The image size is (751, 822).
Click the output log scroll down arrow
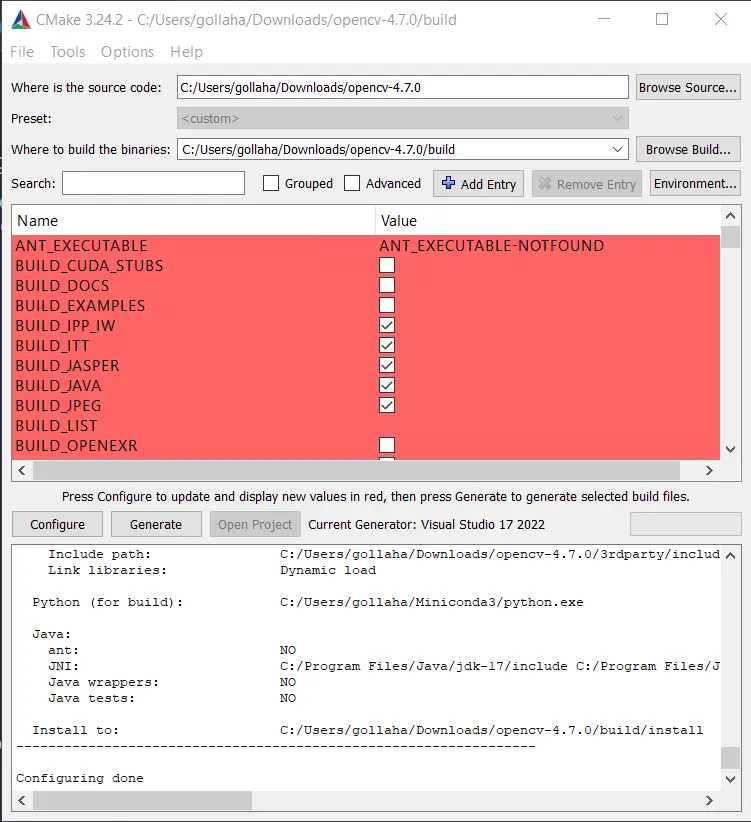(x=731, y=779)
